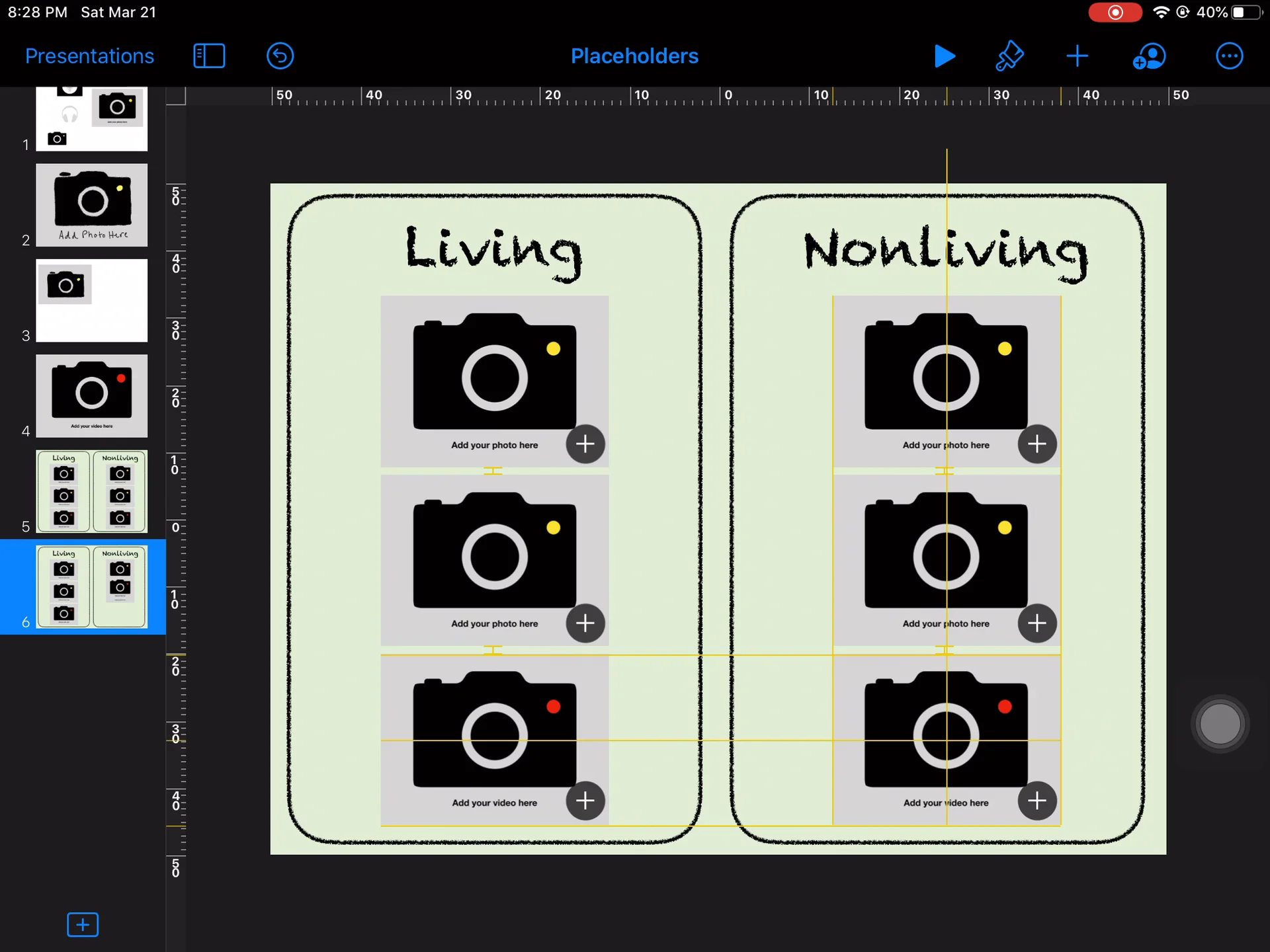The image size is (1270, 952).
Task: Add media via plus on 'Add your photo here' (Living top)
Action: (585, 444)
